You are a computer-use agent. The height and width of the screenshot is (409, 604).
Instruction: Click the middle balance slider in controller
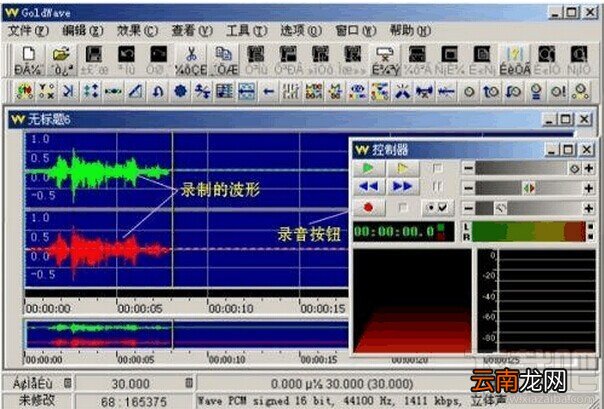[x=528, y=188]
